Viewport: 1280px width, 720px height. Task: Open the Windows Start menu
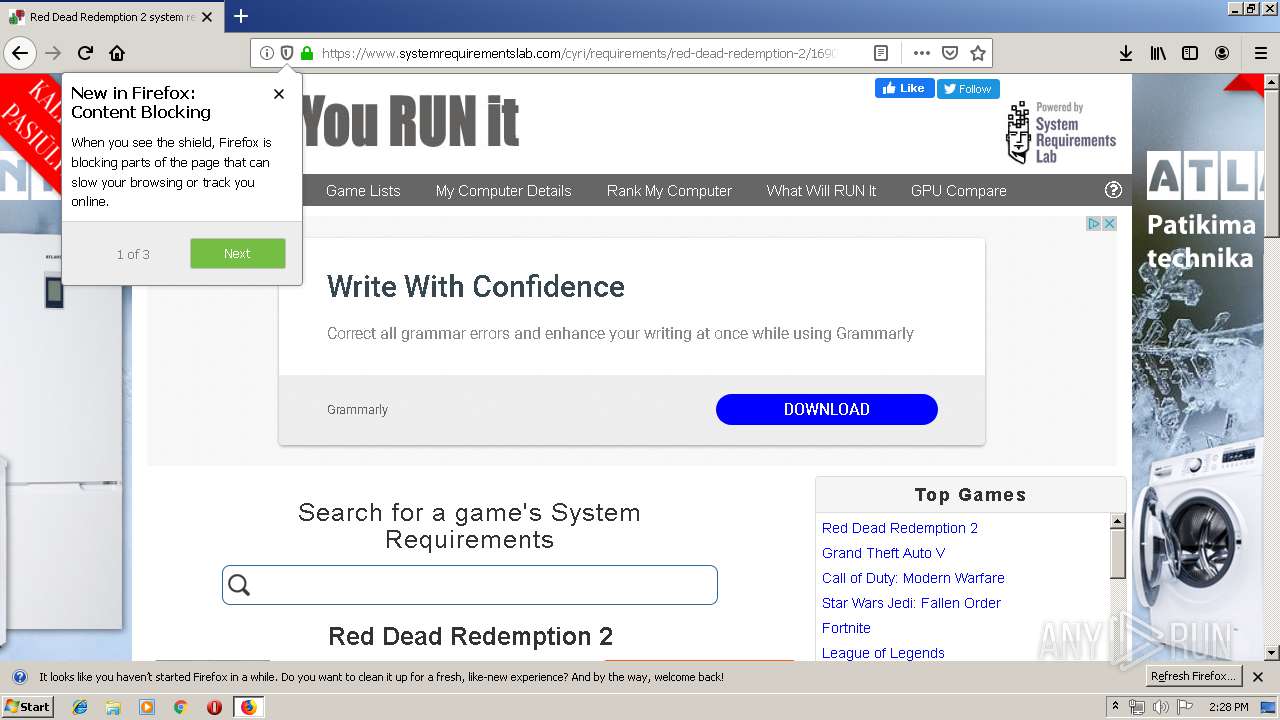click(28, 706)
